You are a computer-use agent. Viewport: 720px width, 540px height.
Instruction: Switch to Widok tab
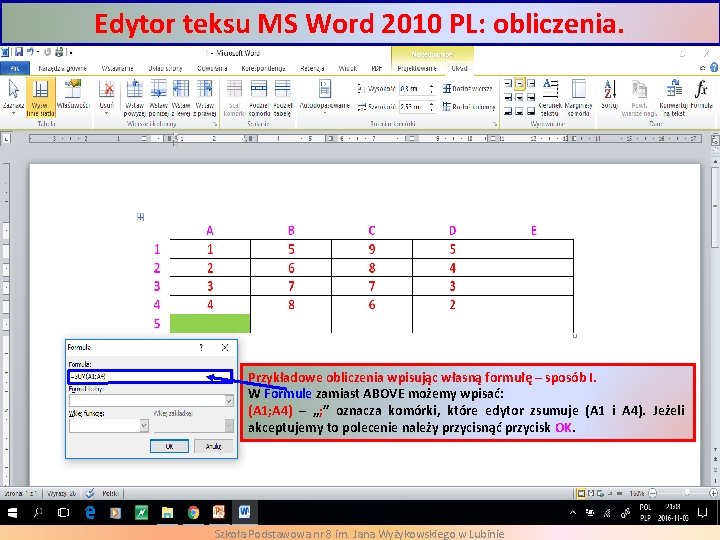point(348,68)
